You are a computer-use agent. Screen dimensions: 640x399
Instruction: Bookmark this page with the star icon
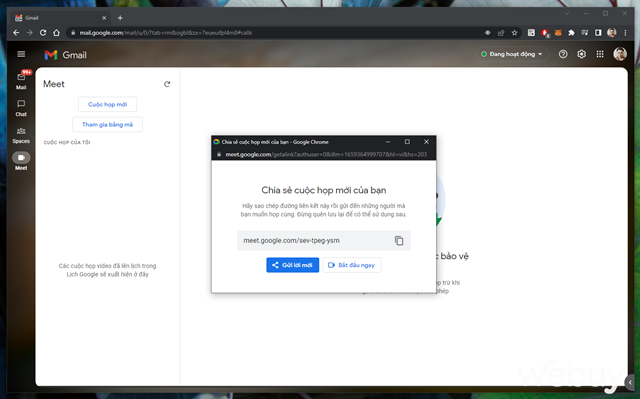tap(515, 33)
